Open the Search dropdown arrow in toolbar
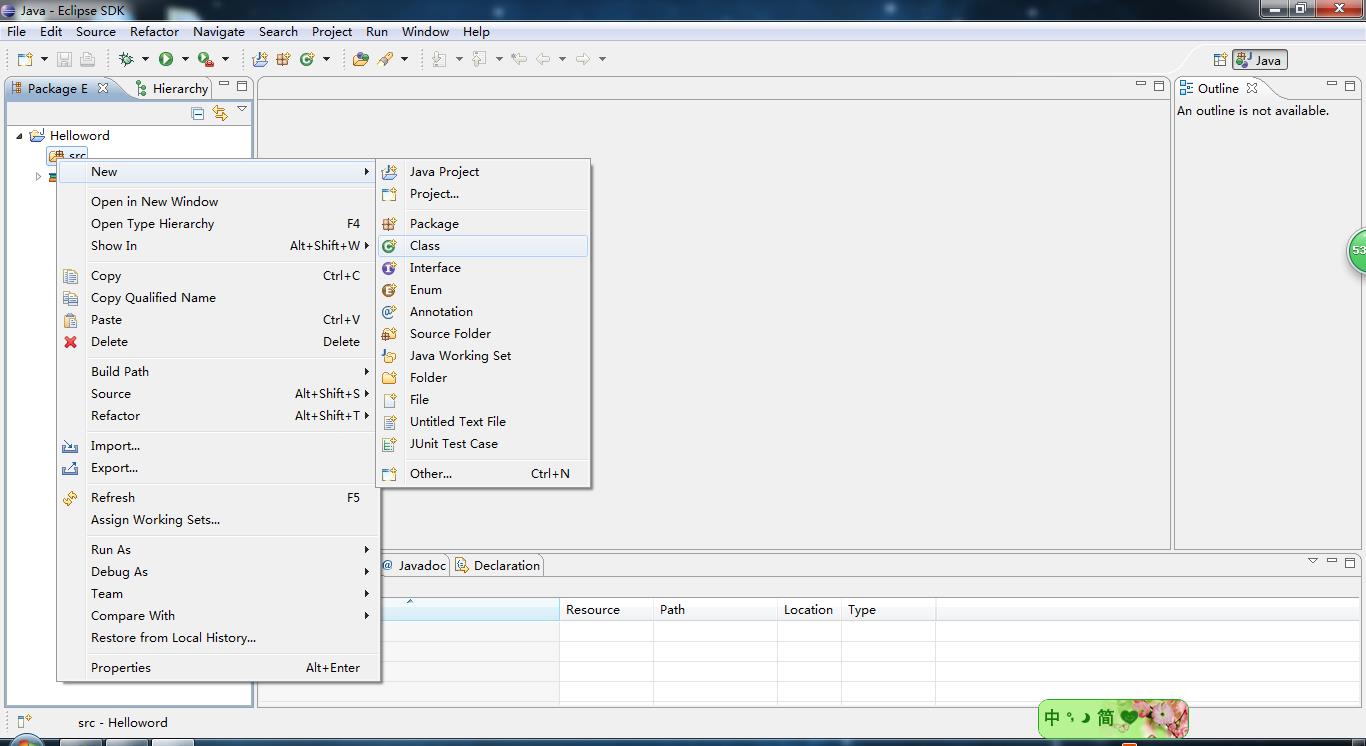 tap(404, 59)
